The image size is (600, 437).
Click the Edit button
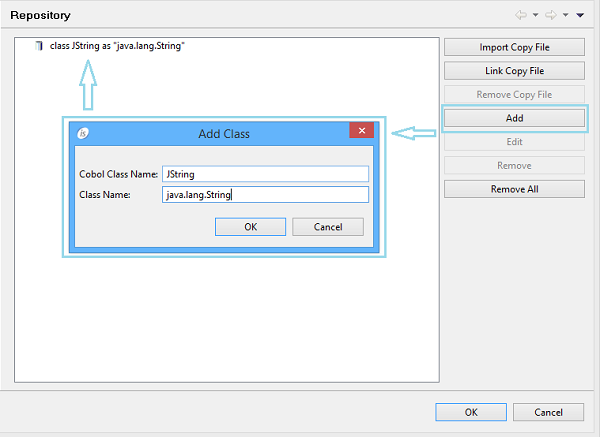coord(514,142)
